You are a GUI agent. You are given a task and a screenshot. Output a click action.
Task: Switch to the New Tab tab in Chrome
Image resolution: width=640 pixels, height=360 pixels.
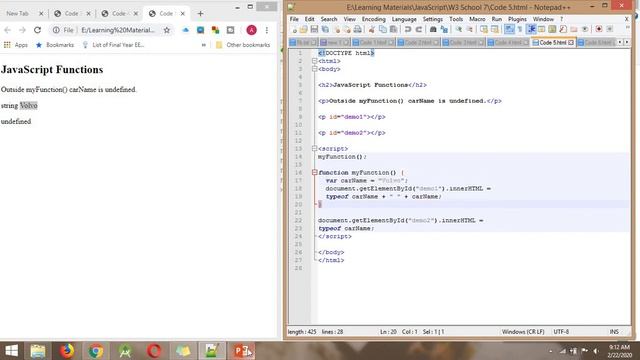18,13
